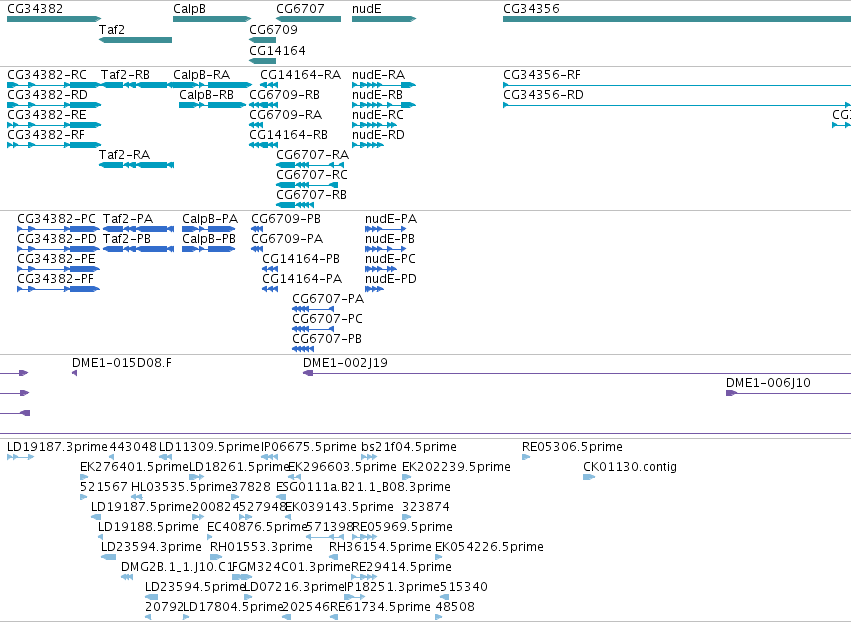Select transcript nudE-RC
The width and height of the screenshot is (851, 622).
[374, 125]
